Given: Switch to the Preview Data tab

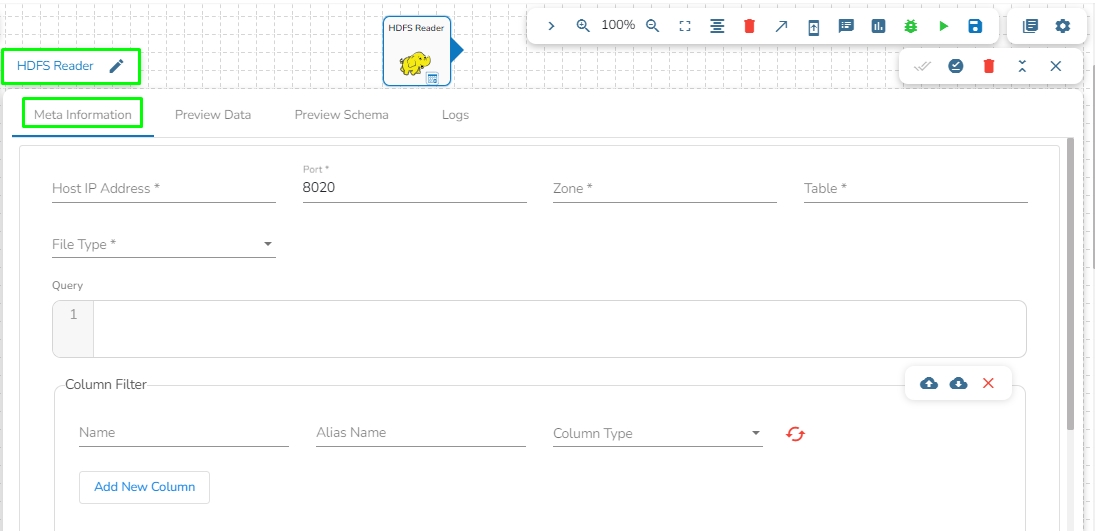Looking at the screenshot, I should click(x=213, y=115).
